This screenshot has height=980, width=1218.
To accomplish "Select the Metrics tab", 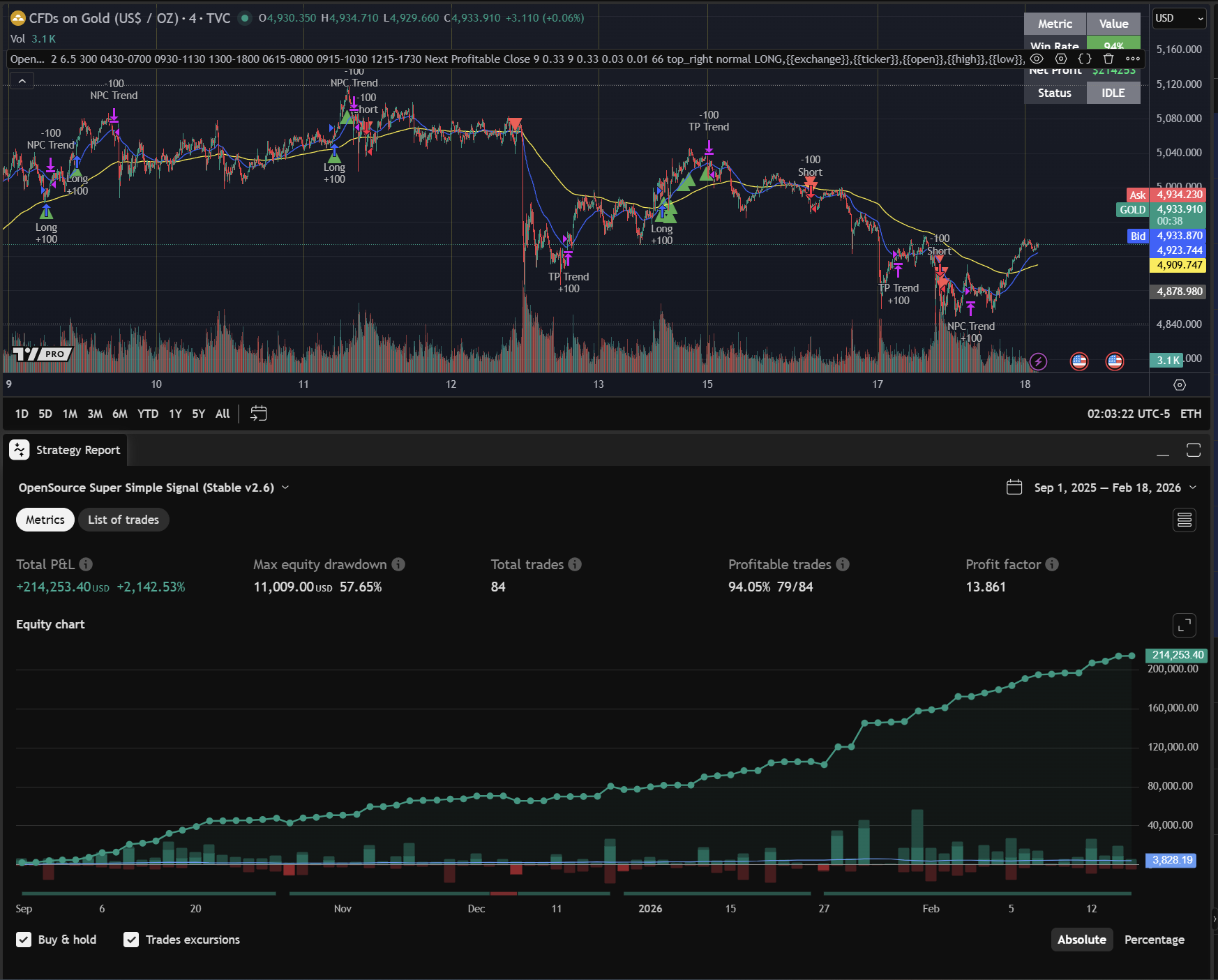I will pyautogui.click(x=45, y=520).
